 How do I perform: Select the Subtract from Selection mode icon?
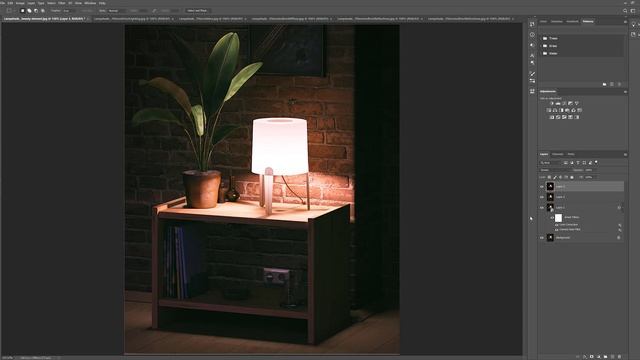click(x=36, y=11)
